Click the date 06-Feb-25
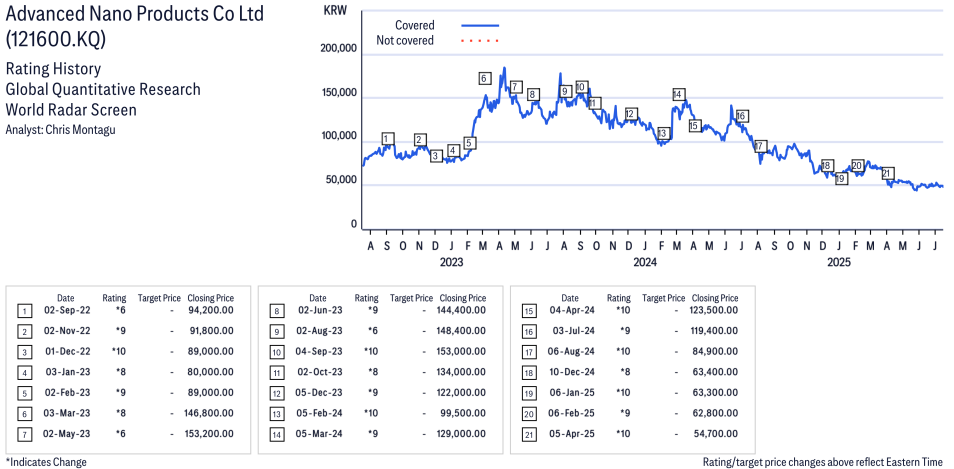 coord(571,413)
